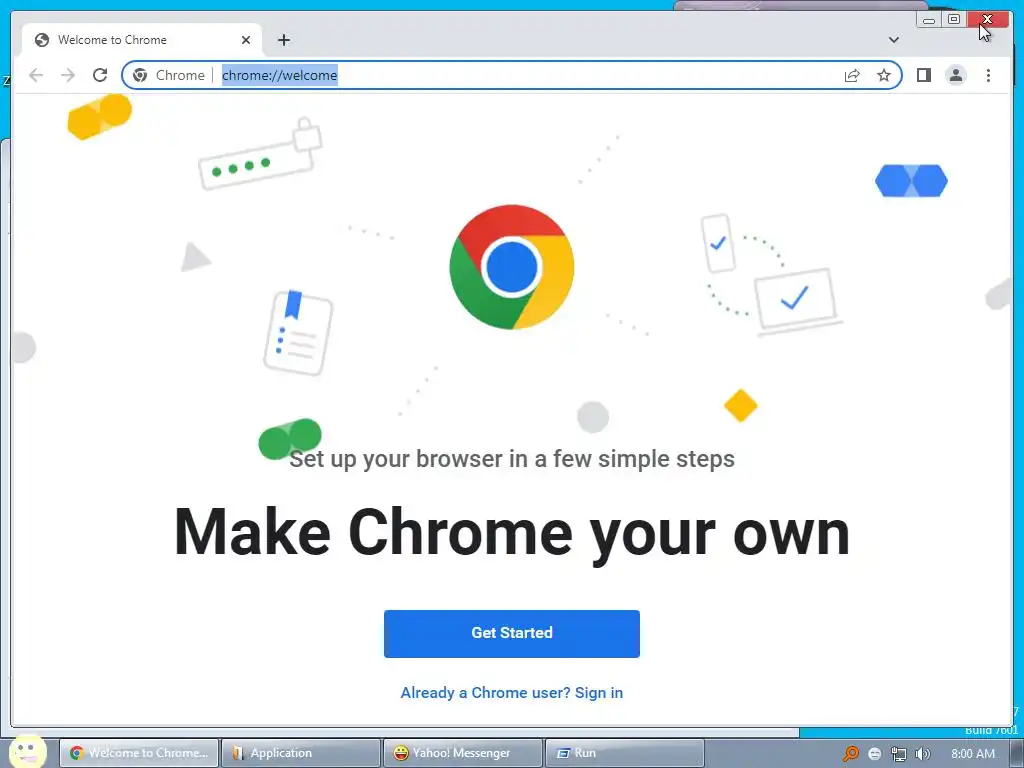
Task: Minimize the Chrome window
Action: click(x=929, y=20)
